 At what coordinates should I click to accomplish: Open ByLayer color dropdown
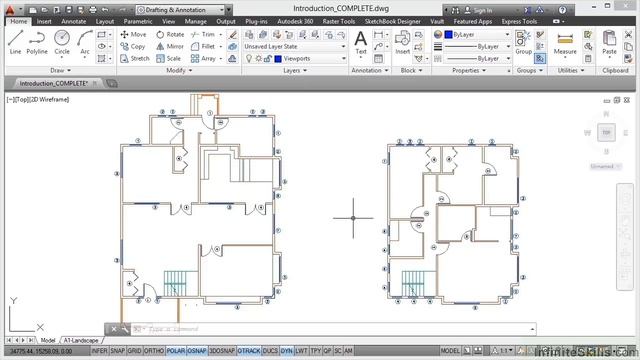pyautogui.click(x=477, y=35)
